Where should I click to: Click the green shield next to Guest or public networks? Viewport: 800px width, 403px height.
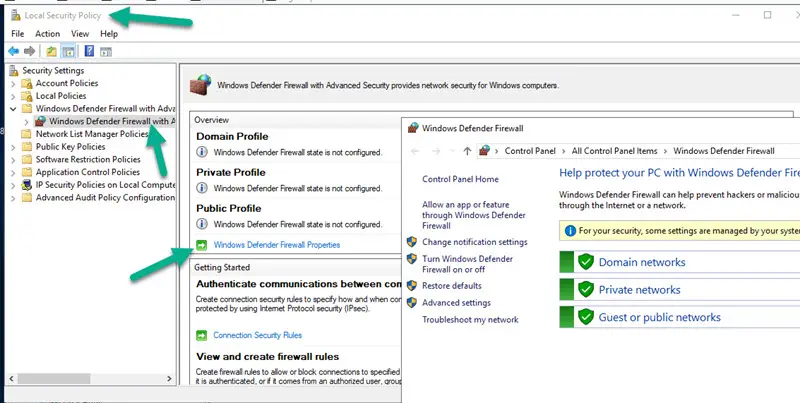[586, 317]
